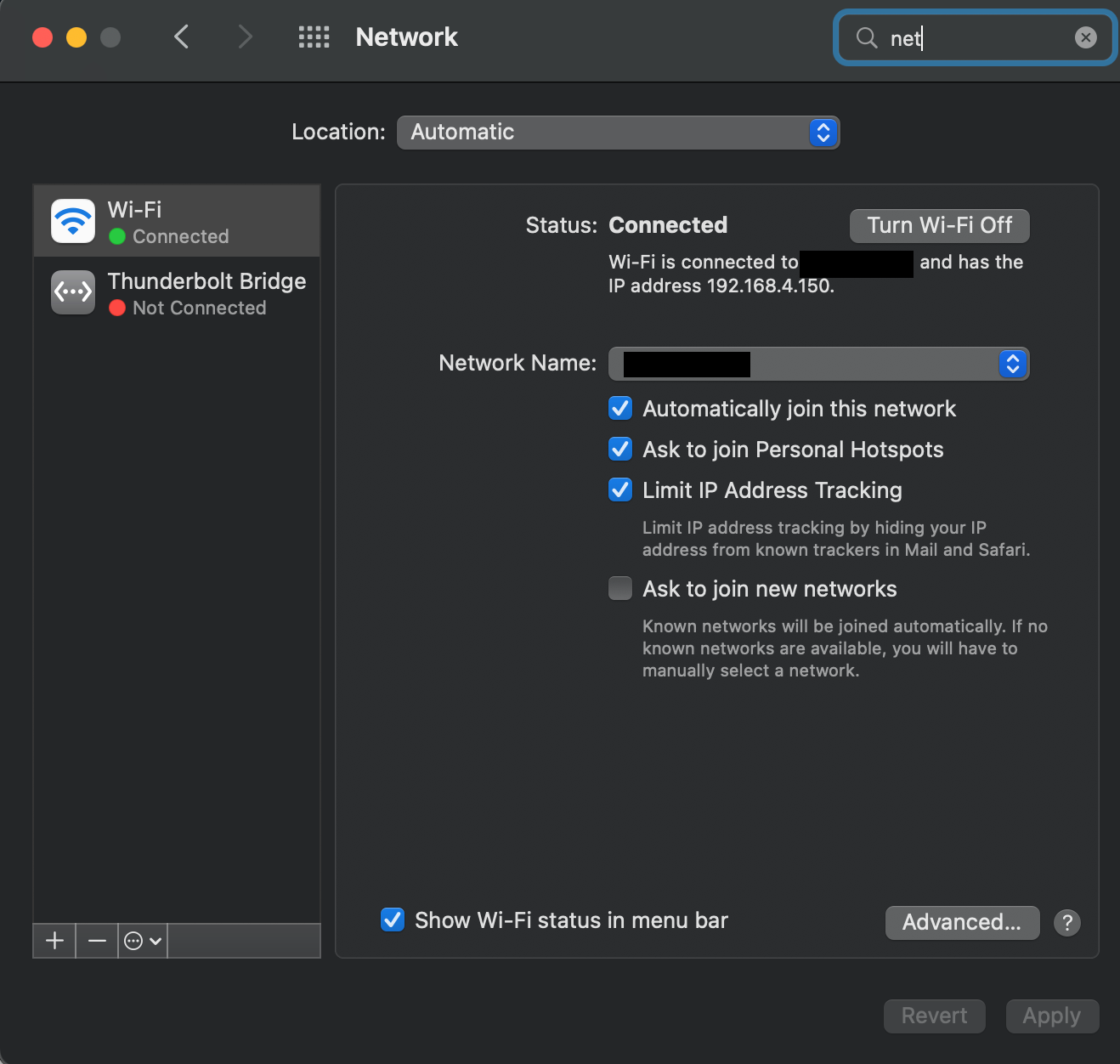The image size is (1120, 1064).
Task: Open Advanced network settings
Action: (x=962, y=923)
